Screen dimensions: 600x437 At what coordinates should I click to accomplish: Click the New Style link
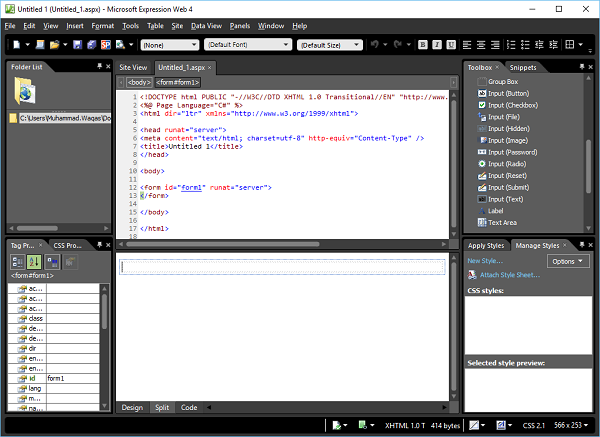coord(485,260)
